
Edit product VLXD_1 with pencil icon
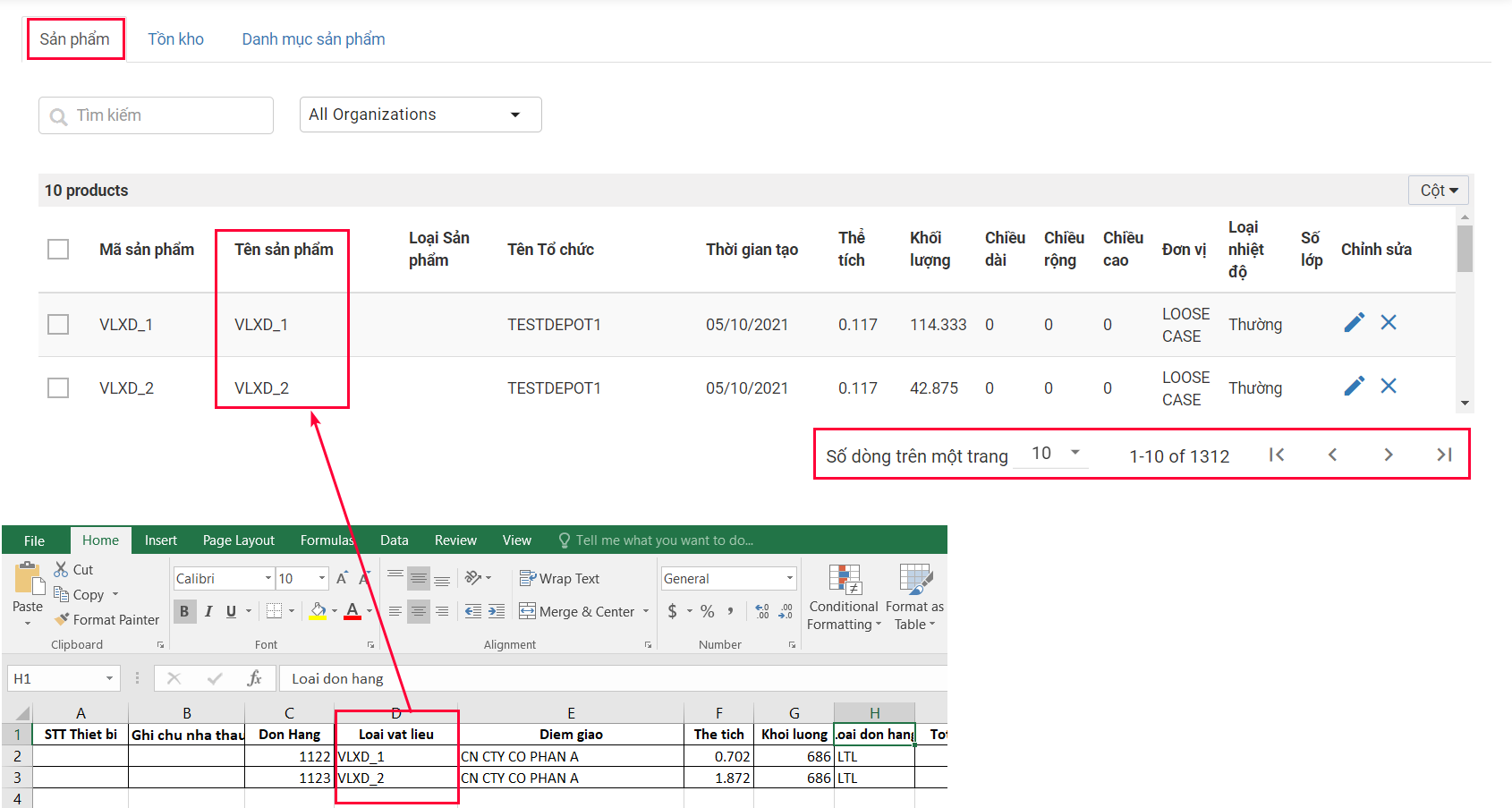click(x=1355, y=322)
